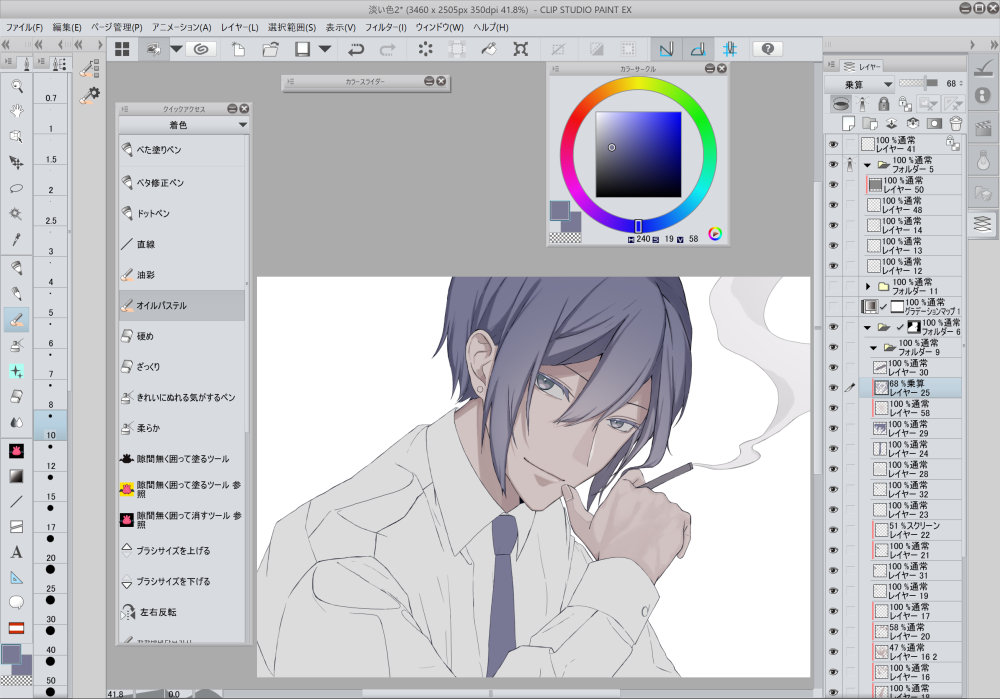Select the Zoom magnifier tool

[x=16, y=86]
